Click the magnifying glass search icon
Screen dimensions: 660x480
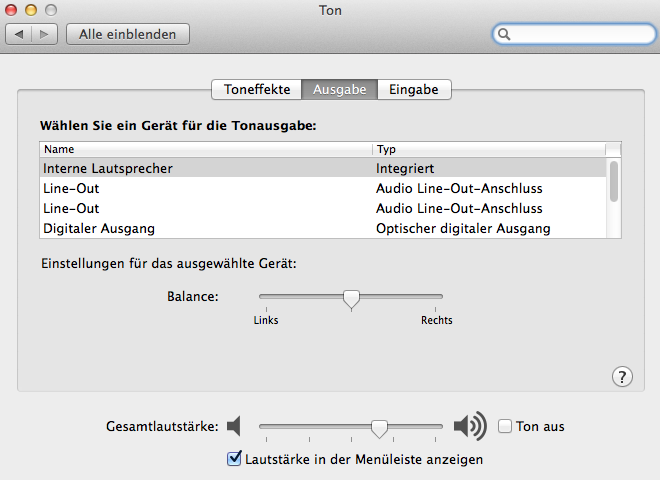pos(505,34)
